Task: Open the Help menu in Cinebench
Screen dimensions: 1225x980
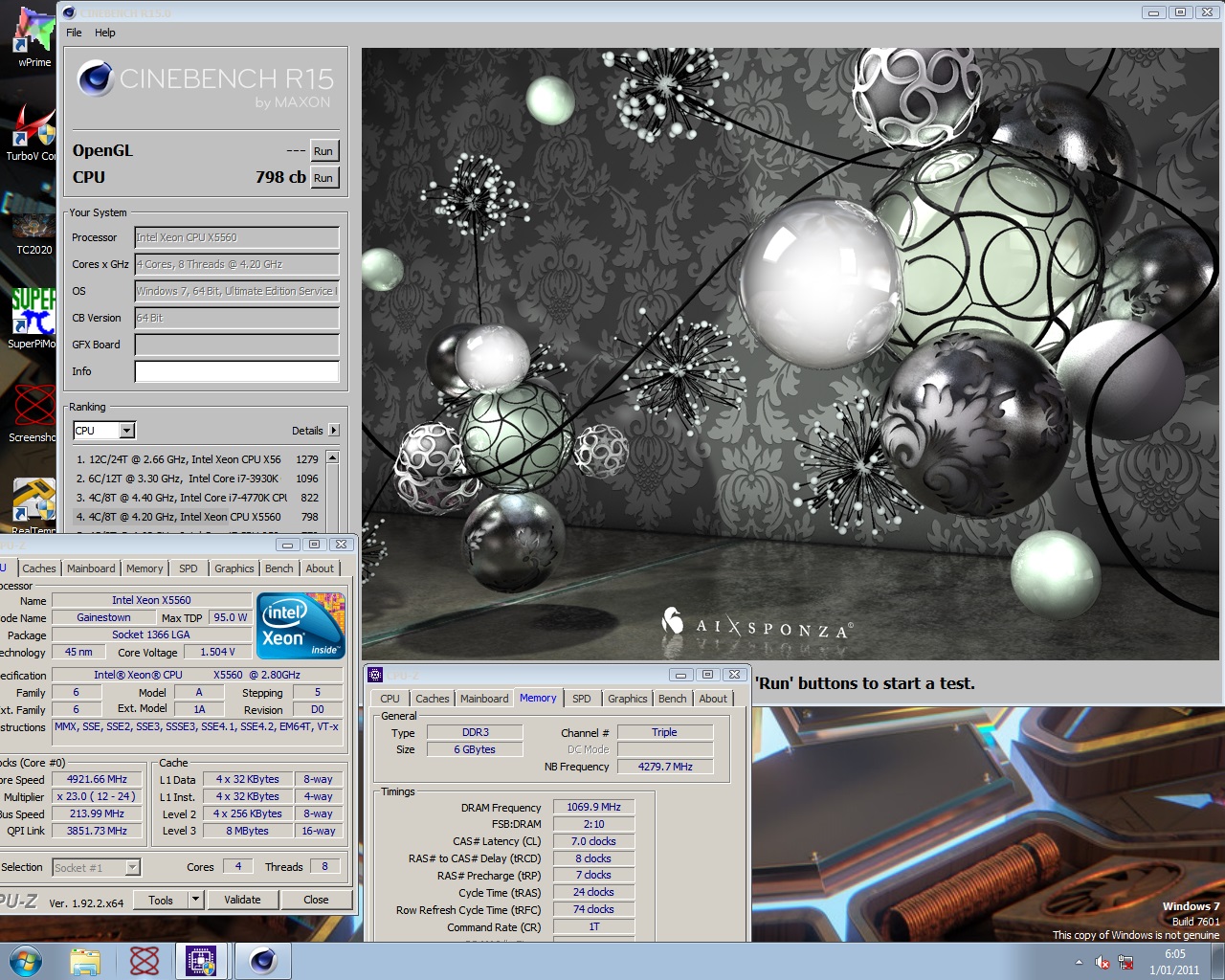Action: tap(105, 33)
